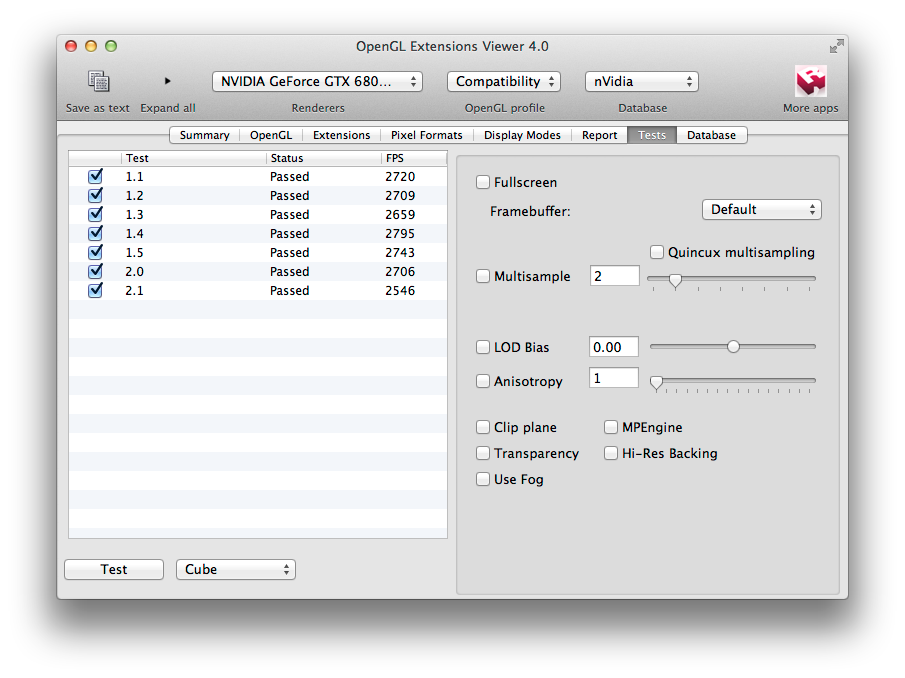Click the Anisotropy value input field

[614, 378]
